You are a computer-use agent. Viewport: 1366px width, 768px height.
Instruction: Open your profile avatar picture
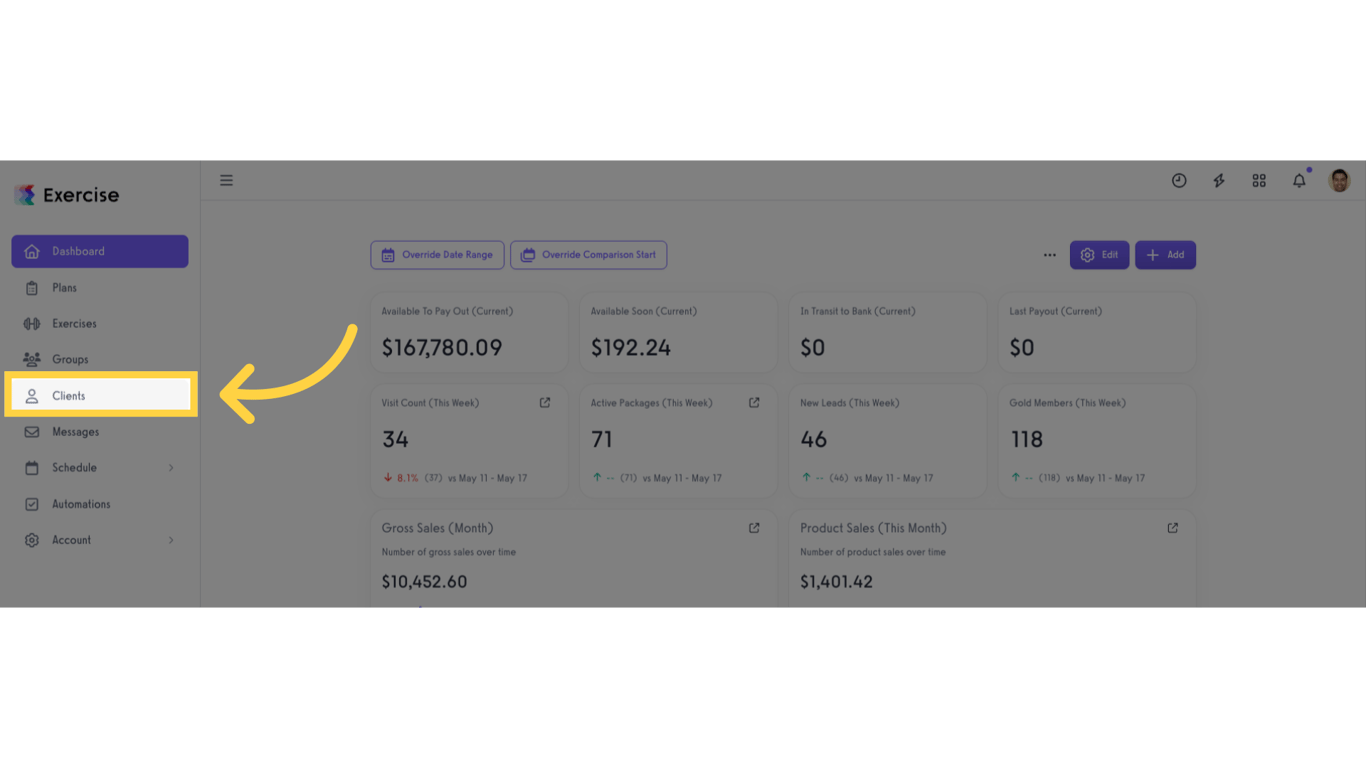coord(1338,180)
